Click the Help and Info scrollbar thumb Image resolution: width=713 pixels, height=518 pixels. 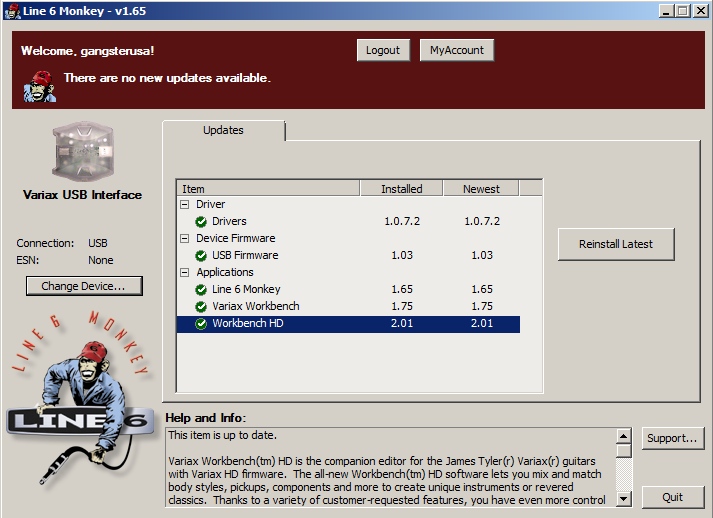point(623,451)
